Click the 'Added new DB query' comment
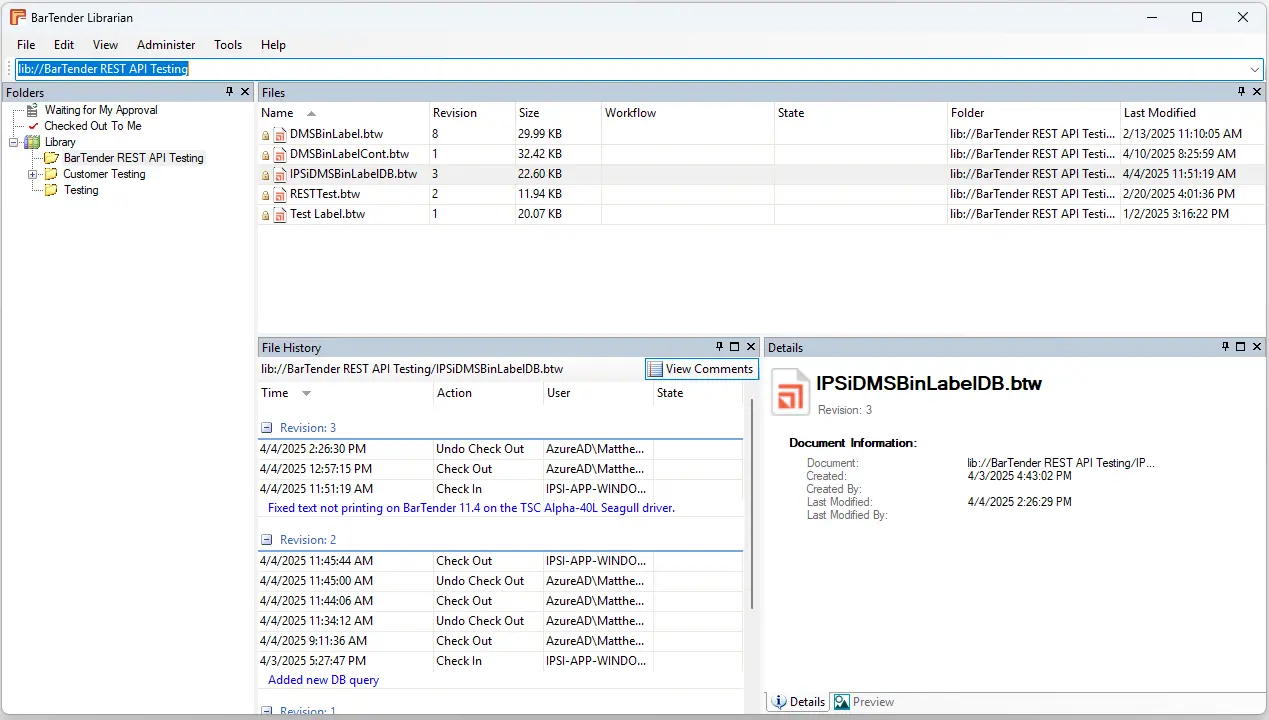Image resolution: width=1269 pixels, height=720 pixels. (x=323, y=680)
